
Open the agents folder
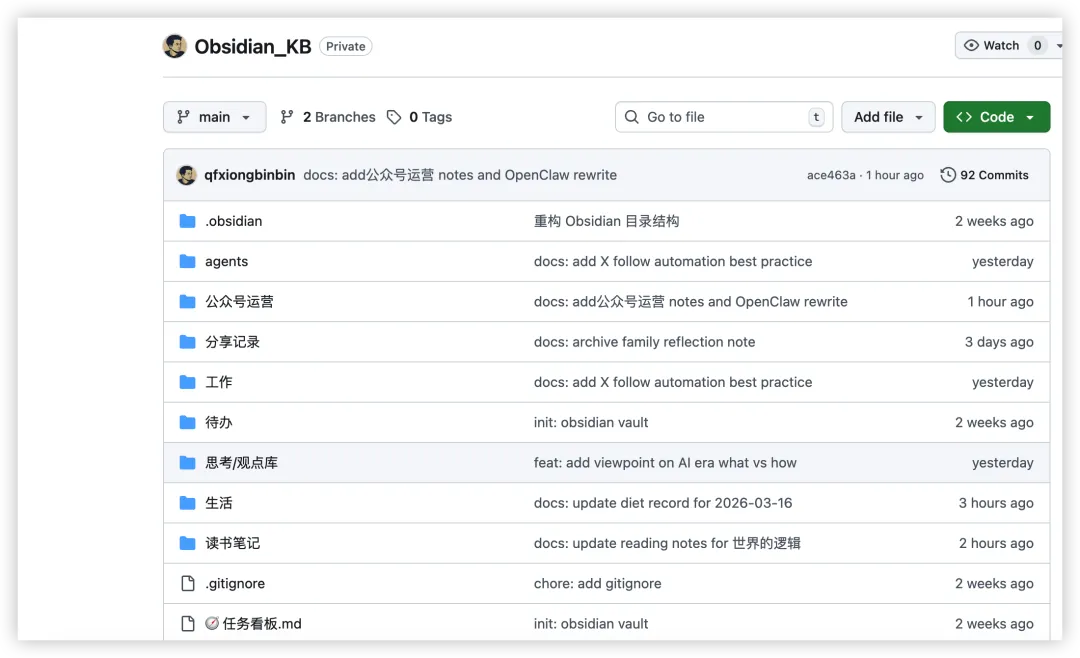tap(226, 261)
